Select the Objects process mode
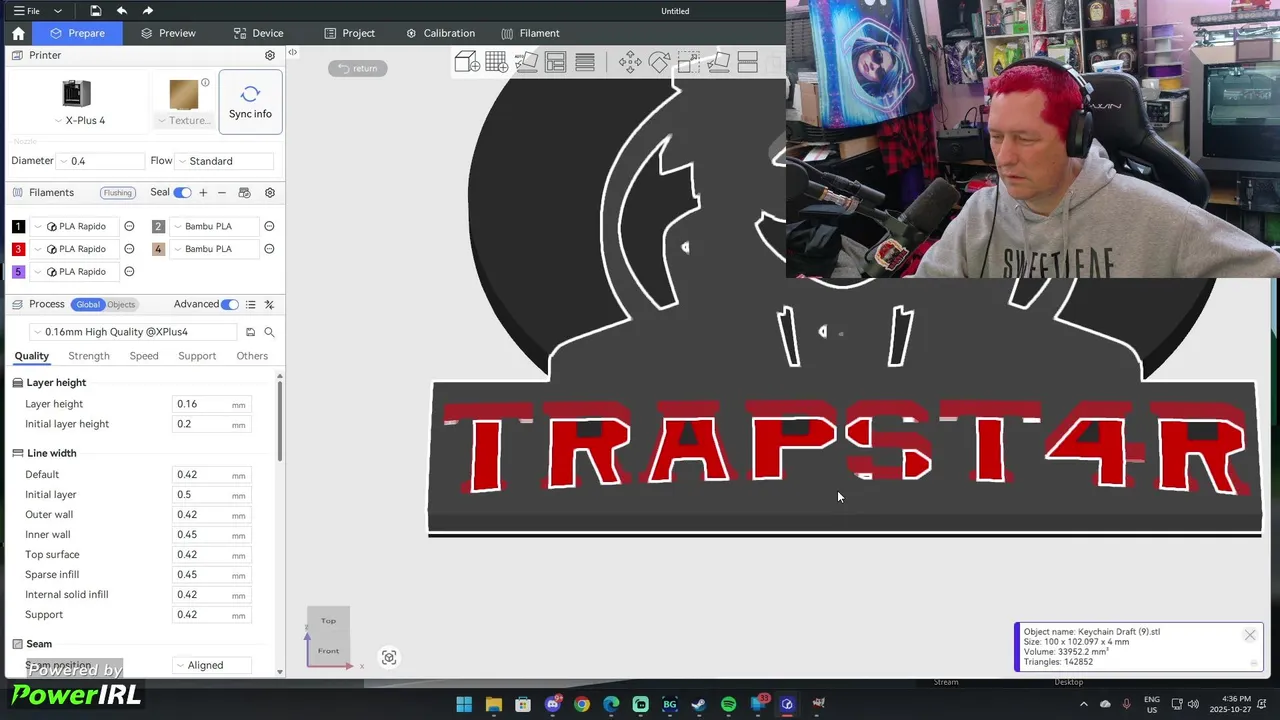1280x720 pixels. tap(121, 304)
